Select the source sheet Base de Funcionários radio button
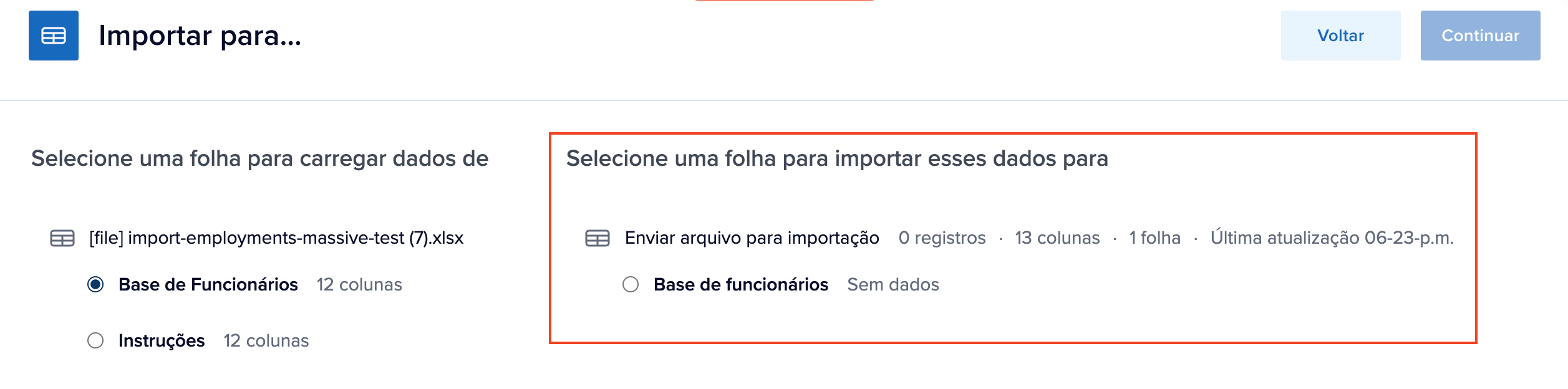1568x389 pixels. [95, 285]
